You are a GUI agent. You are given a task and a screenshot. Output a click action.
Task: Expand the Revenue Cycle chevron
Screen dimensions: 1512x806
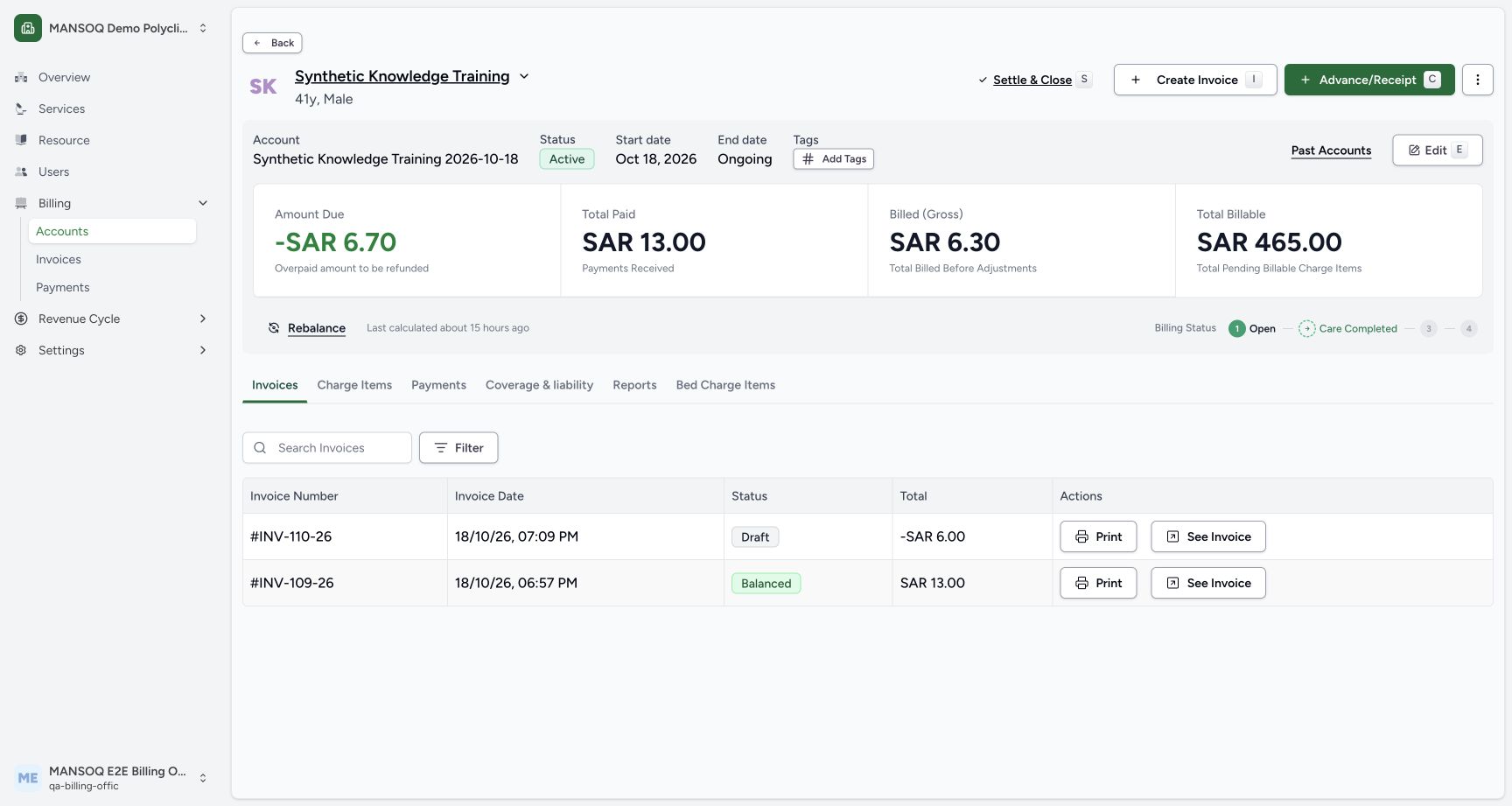(203, 319)
